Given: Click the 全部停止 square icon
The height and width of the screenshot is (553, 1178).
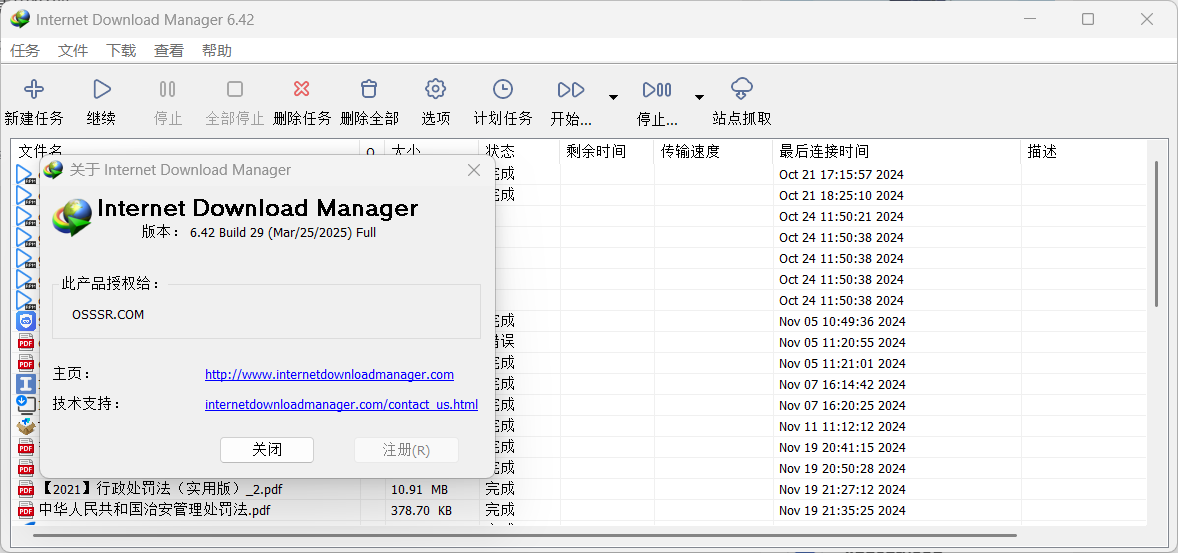Looking at the screenshot, I should [x=234, y=89].
